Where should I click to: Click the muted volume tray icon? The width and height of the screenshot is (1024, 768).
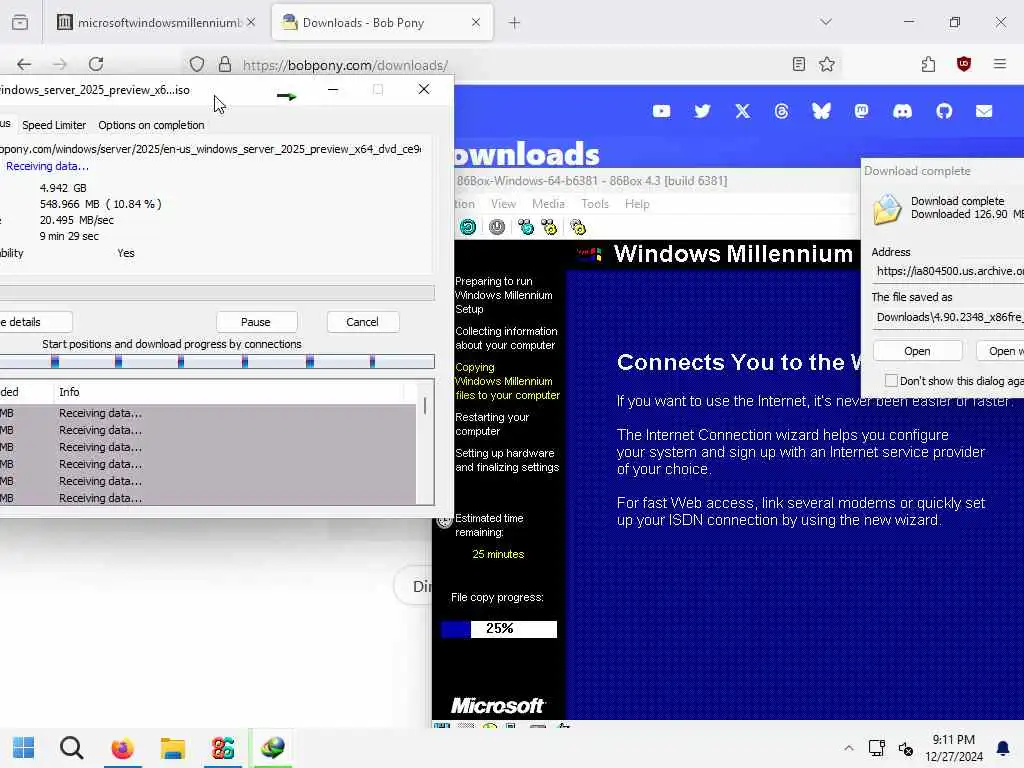pos(905,748)
